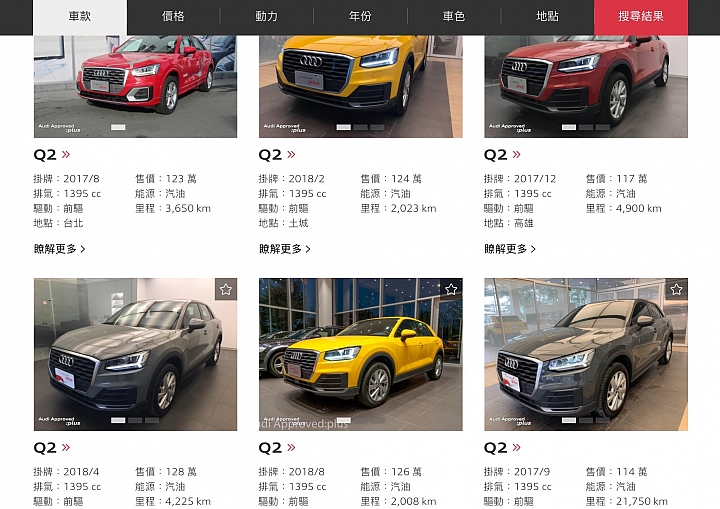Screen dimensions: 720x509
Task: Open the yellow 2018/8 Q2 photo thumbnail
Action: (x=360, y=354)
